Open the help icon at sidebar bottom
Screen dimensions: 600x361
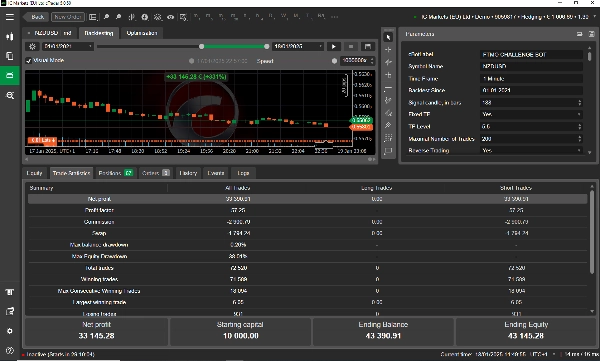(10, 350)
